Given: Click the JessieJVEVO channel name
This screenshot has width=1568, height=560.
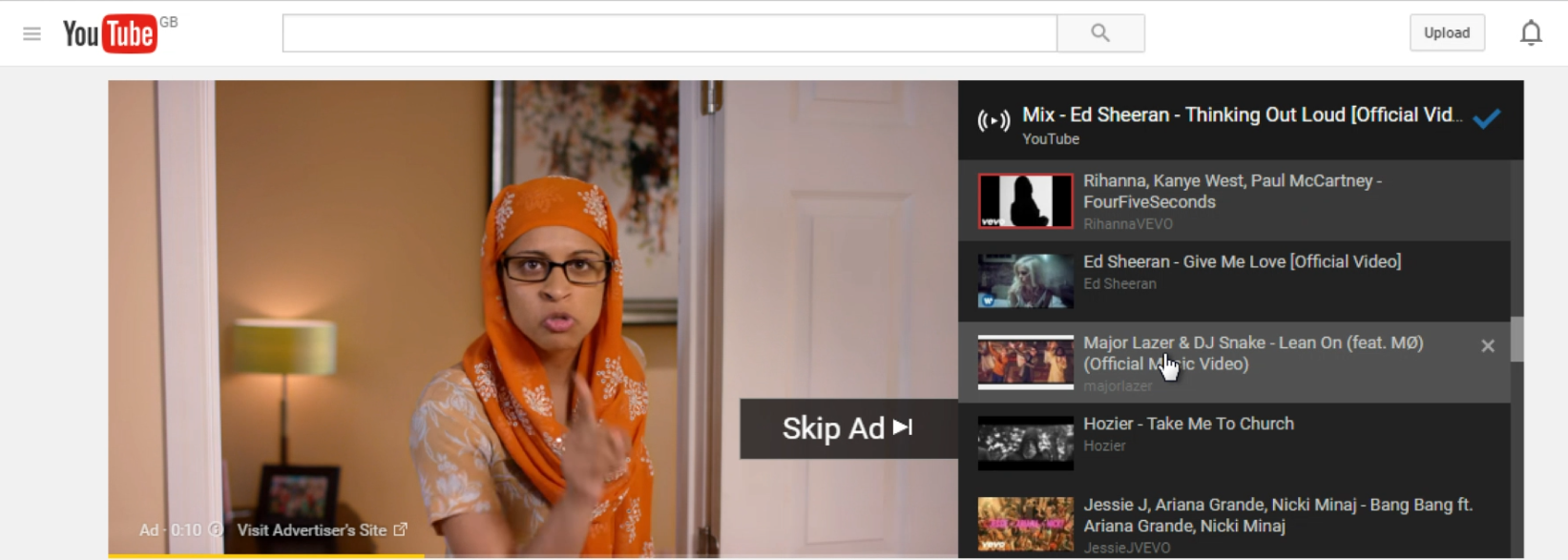Looking at the screenshot, I should click(1127, 549).
